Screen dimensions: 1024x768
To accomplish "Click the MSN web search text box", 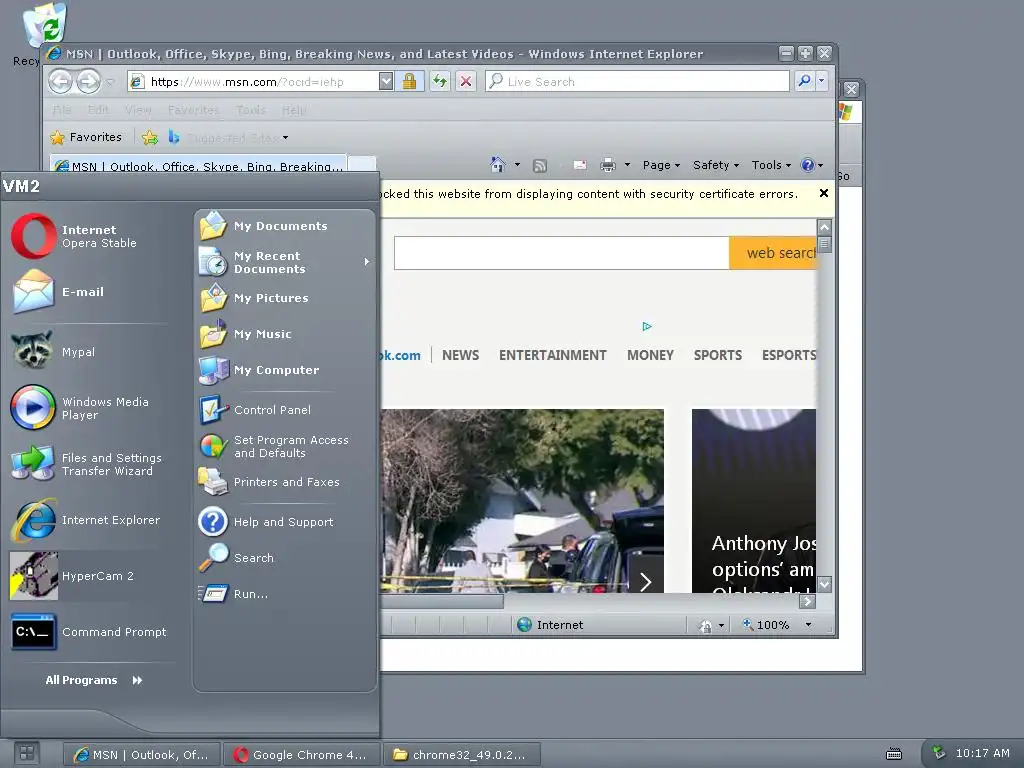I will coord(562,253).
